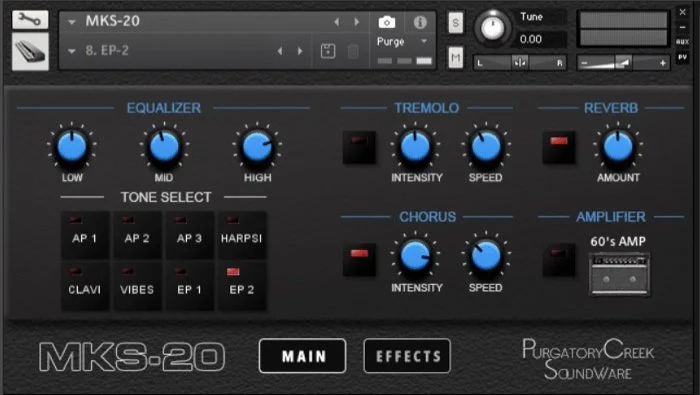700x395 pixels.
Task: Click the Reverb AMOUNT knob
Action: click(618, 146)
